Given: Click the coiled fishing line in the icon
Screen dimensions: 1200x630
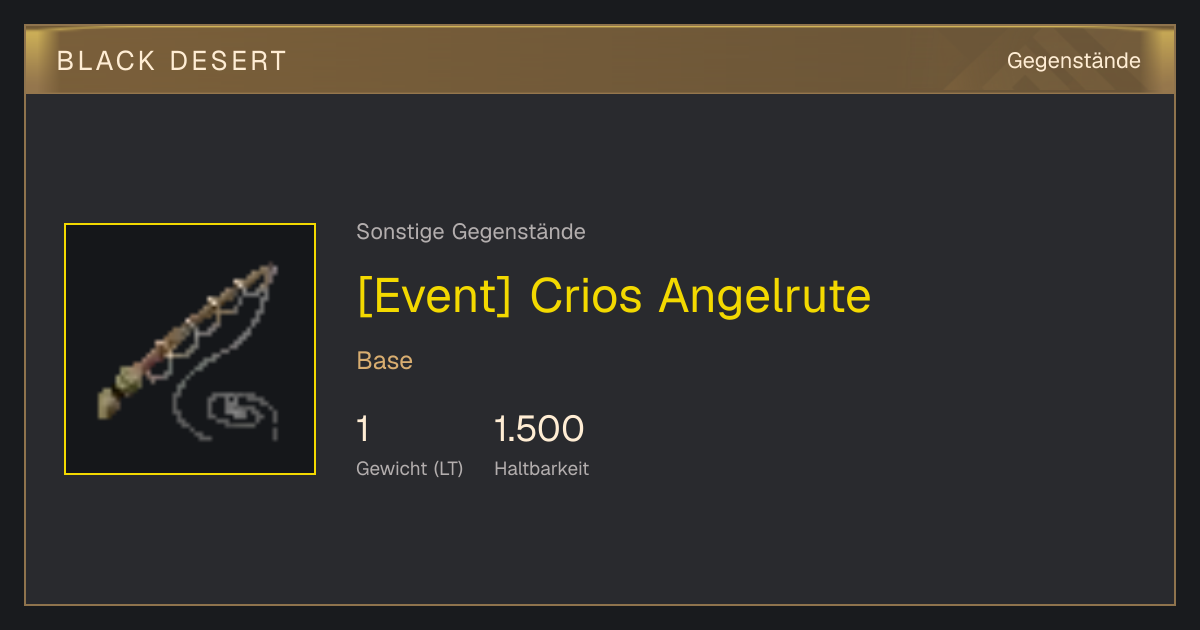Looking at the screenshot, I should [240, 412].
